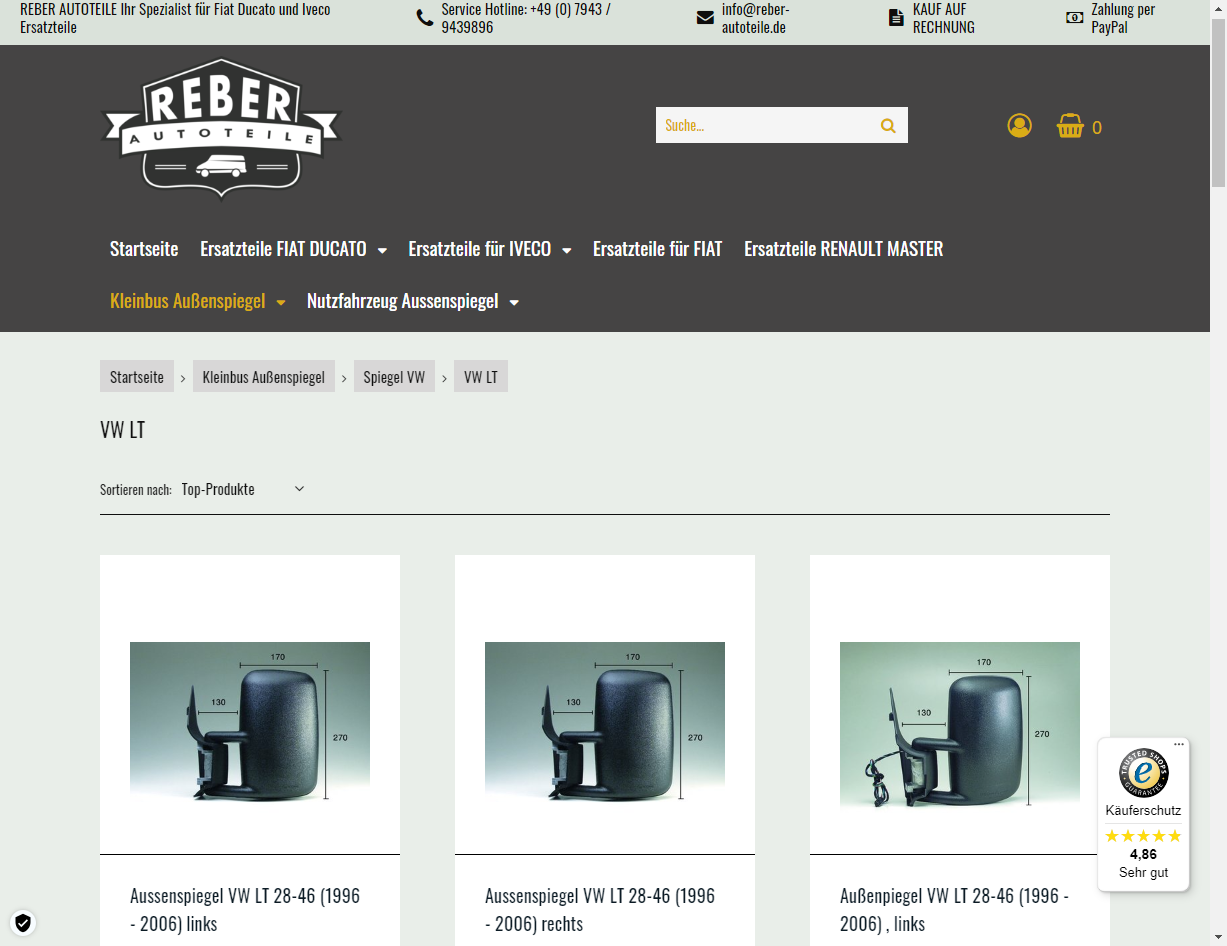
Task: Open Ersatzteile für IVECO menu item
Action: pyautogui.click(x=480, y=249)
